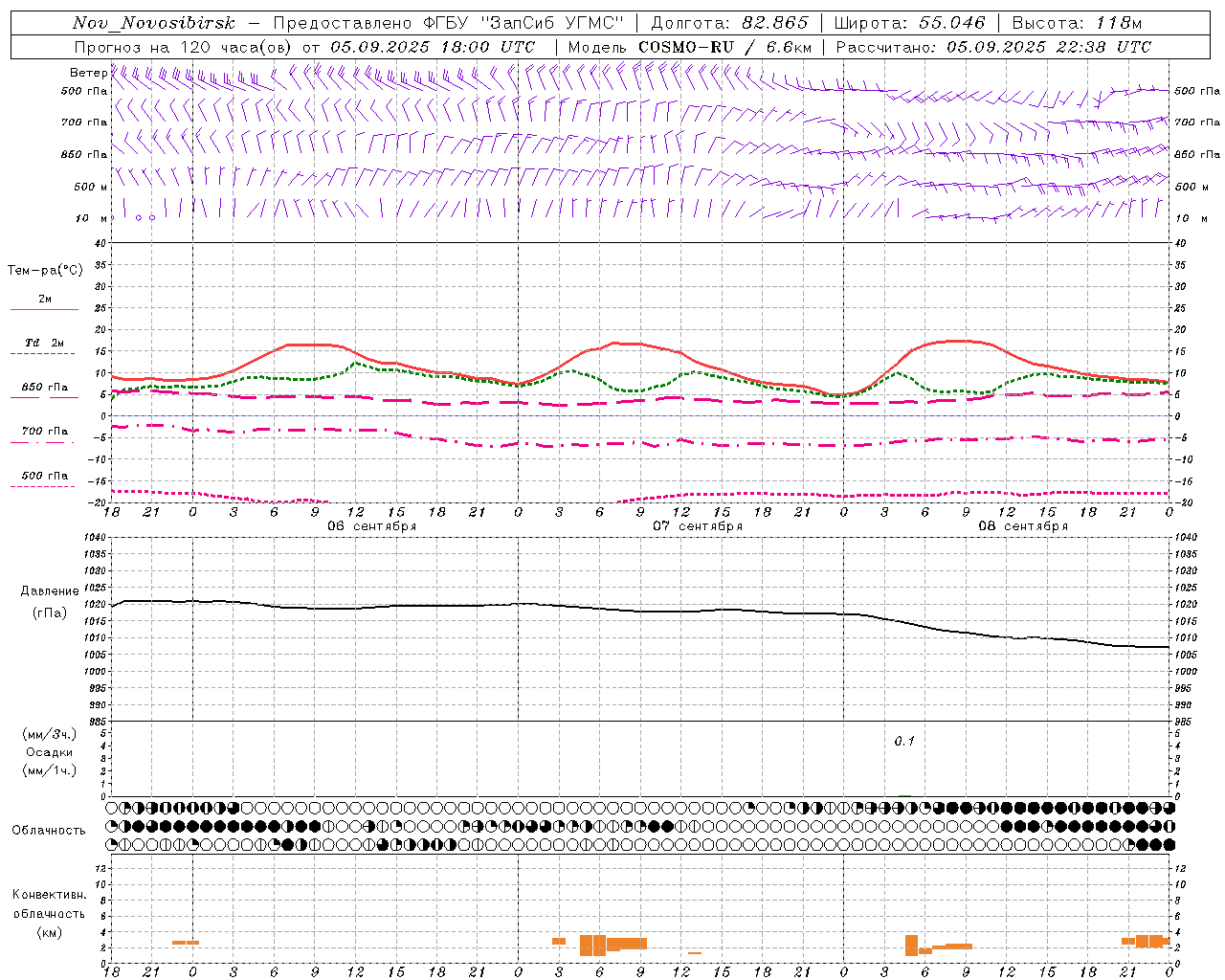
Task: Click the "Td 2м" dew point legend entry
Action: click(45, 343)
